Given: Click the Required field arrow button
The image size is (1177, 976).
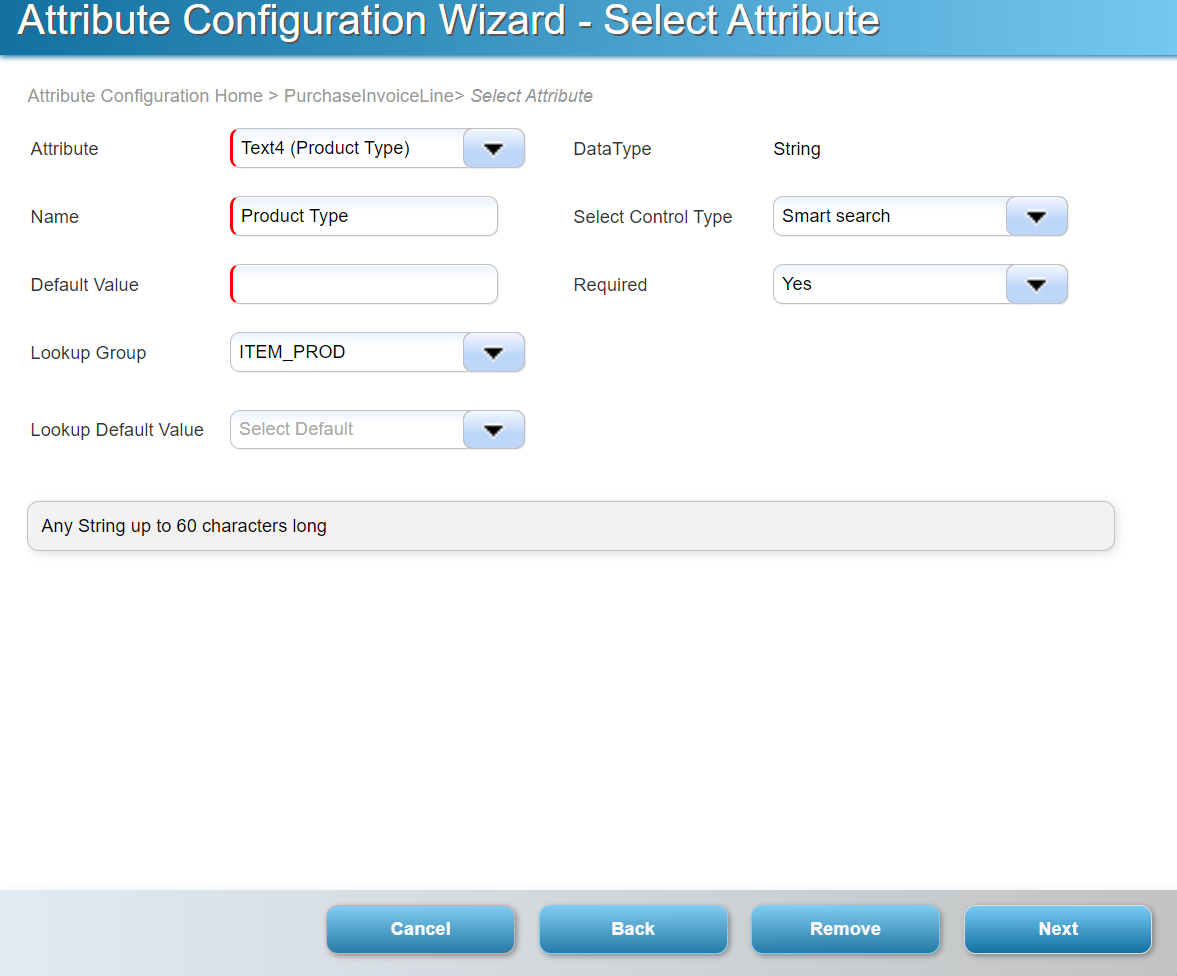Looking at the screenshot, I should [x=1036, y=284].
